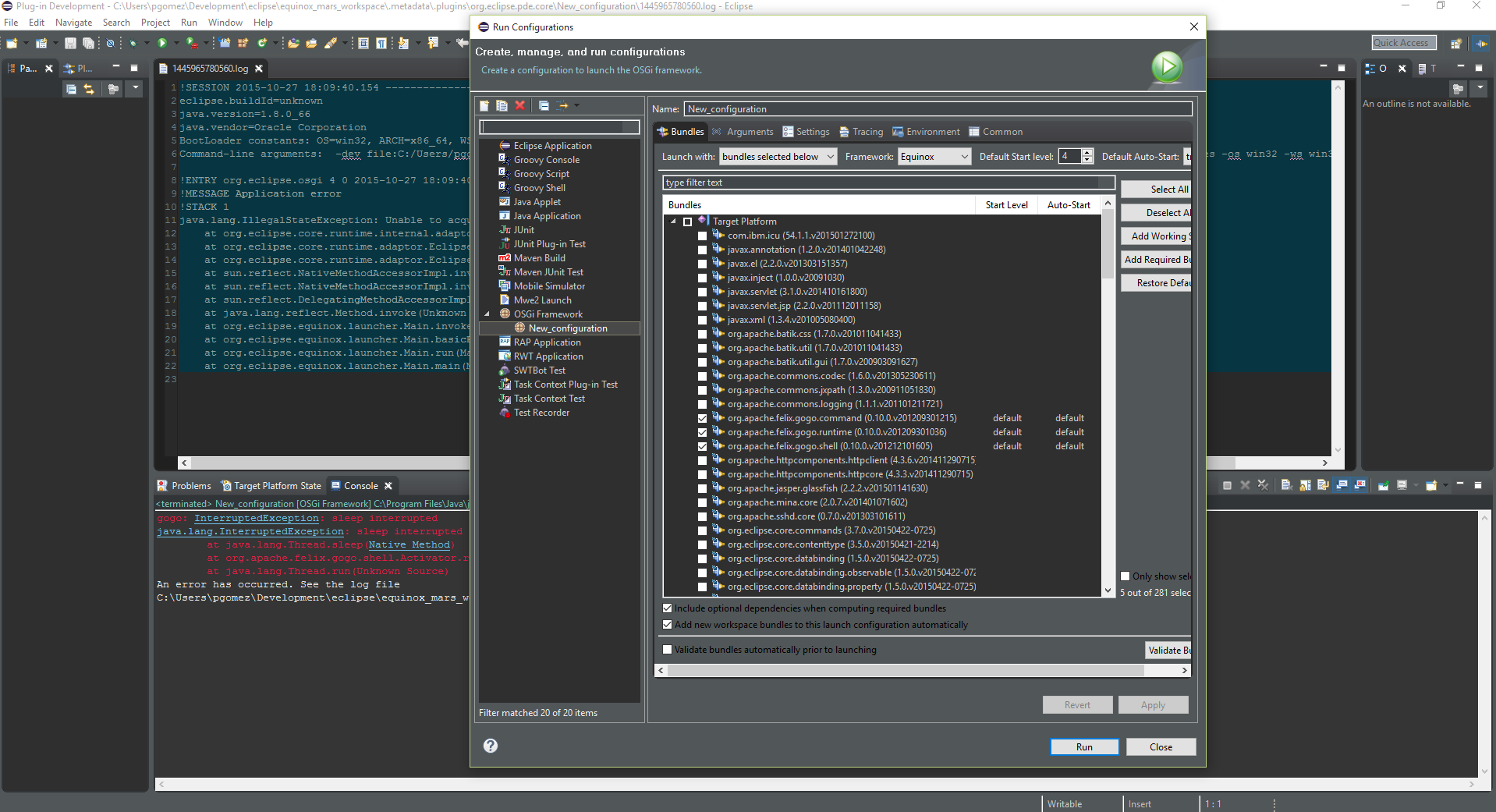Open the Launch with dropdown
Viewport: 1496px width, 812px height.
tap(778, 157)
